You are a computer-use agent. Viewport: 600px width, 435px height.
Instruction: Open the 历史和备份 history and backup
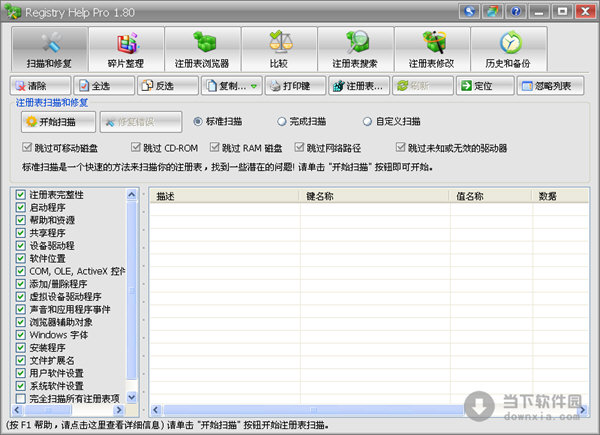pos(508,49)
